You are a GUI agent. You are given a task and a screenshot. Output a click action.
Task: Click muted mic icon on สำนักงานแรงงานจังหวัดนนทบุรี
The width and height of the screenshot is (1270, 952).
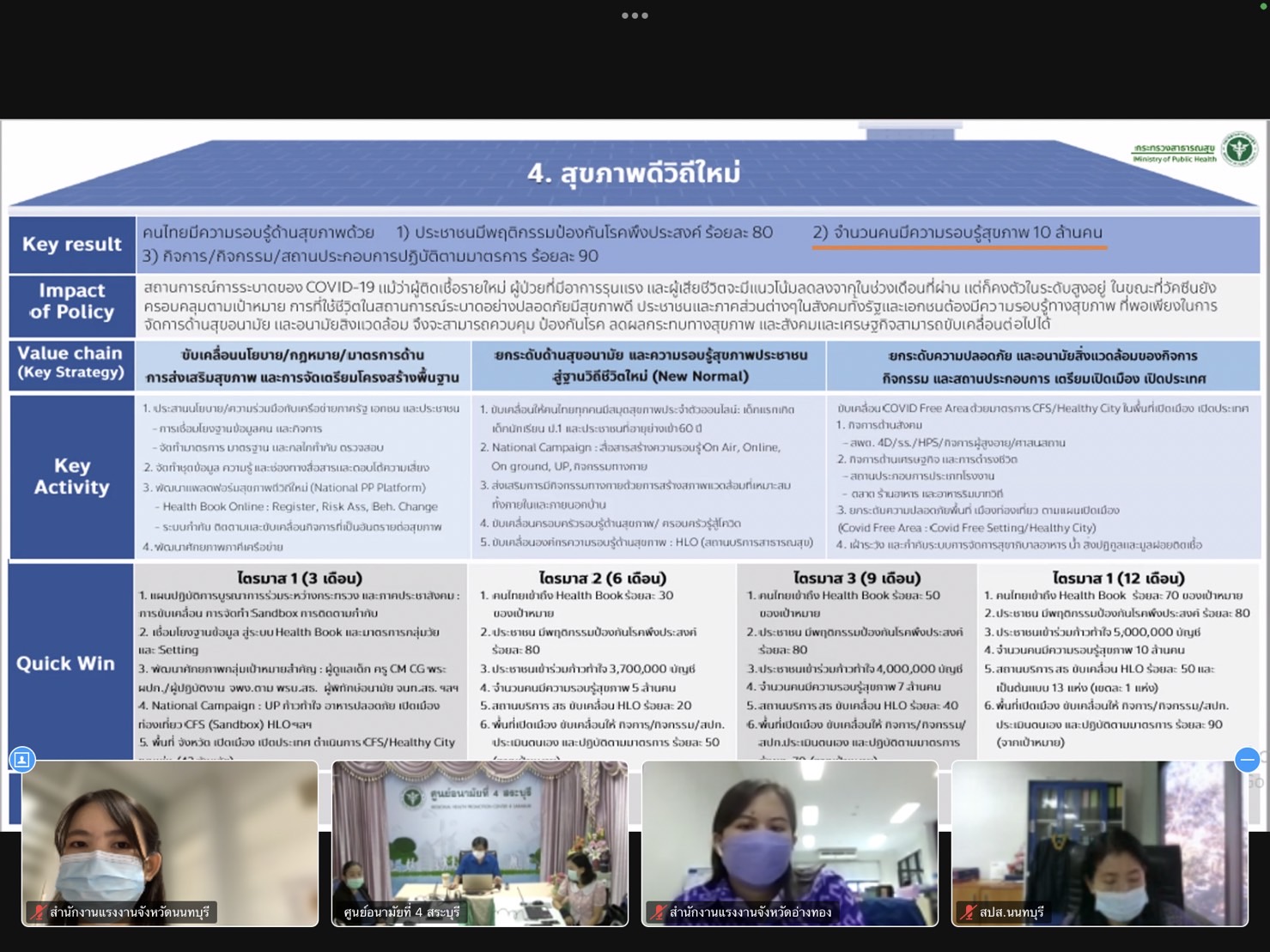38,912
